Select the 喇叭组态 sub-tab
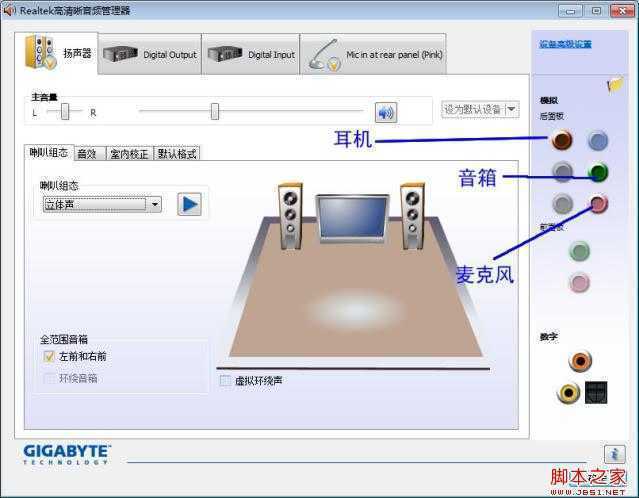 click(x=49, y=153)
